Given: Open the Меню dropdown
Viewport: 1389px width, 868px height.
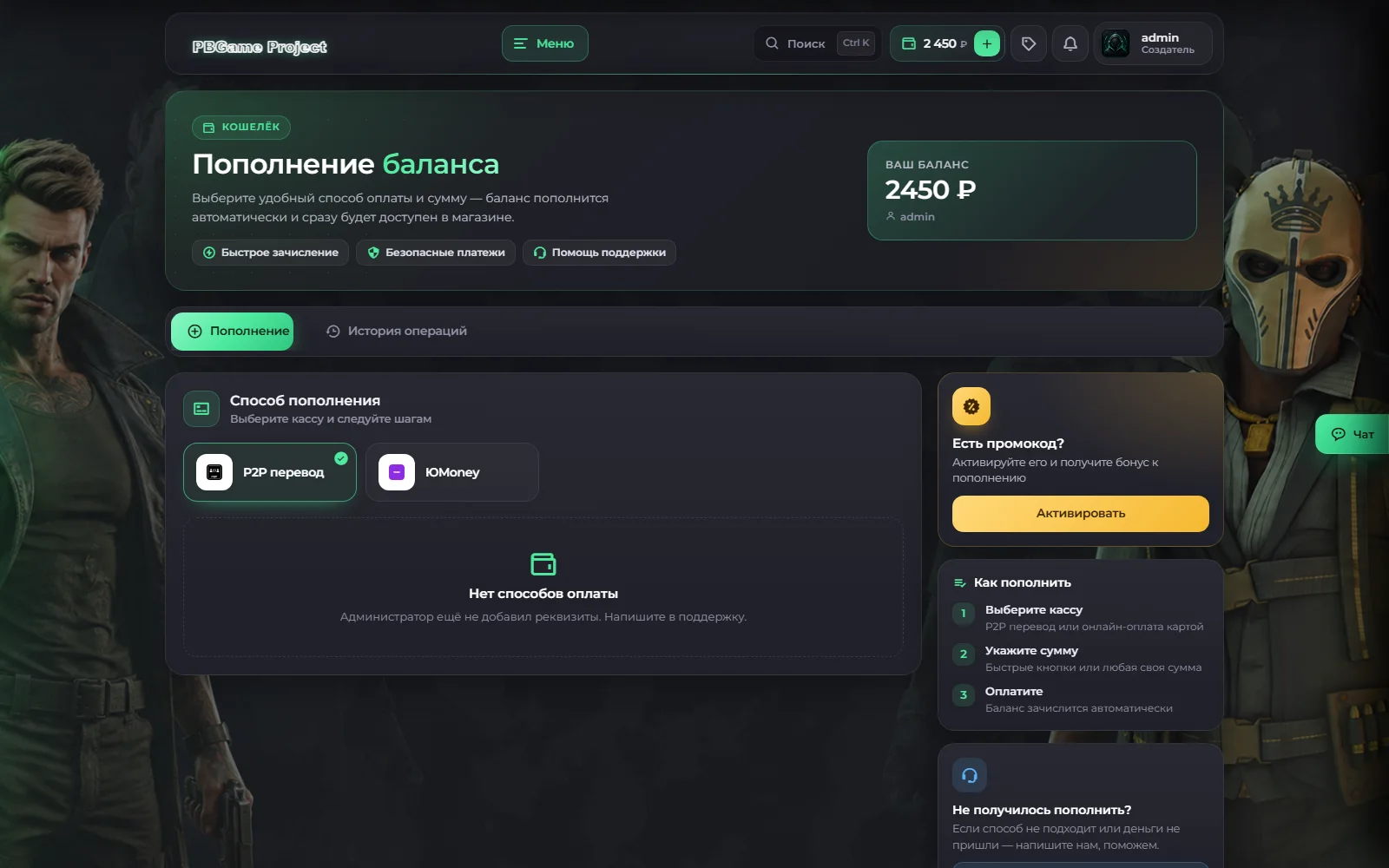Looking at the screenshot, I should click(x=544, y=43).
